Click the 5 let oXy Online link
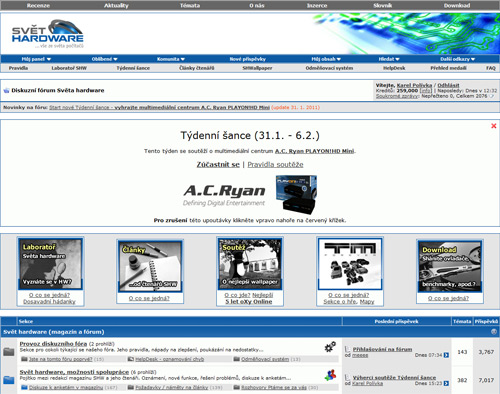 [x=249, y=302]
